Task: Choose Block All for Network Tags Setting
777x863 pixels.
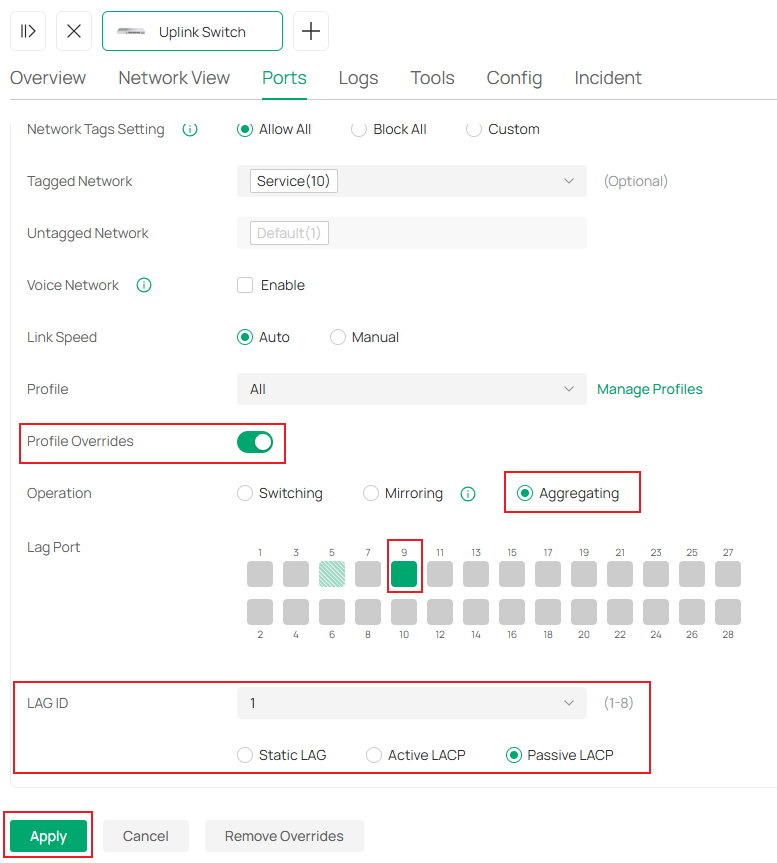Action: tap(356, 129)
